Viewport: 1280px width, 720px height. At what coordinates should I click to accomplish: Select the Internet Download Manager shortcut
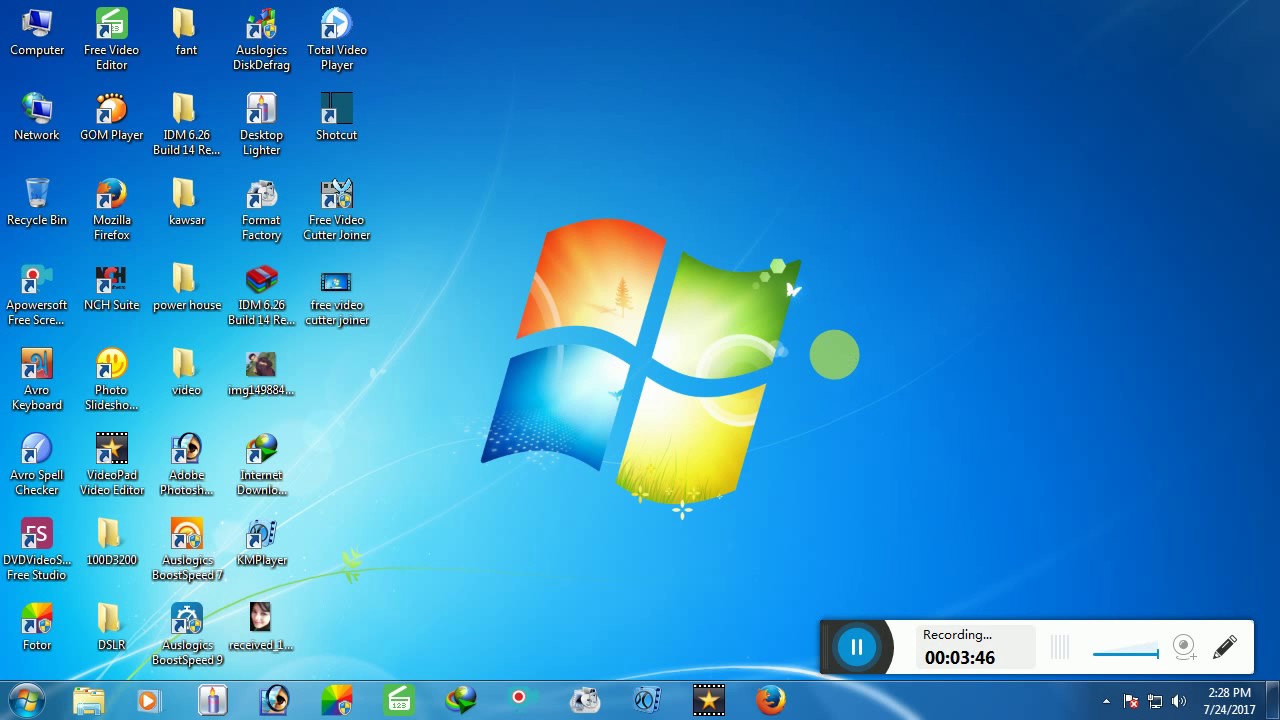pos(261,466)
